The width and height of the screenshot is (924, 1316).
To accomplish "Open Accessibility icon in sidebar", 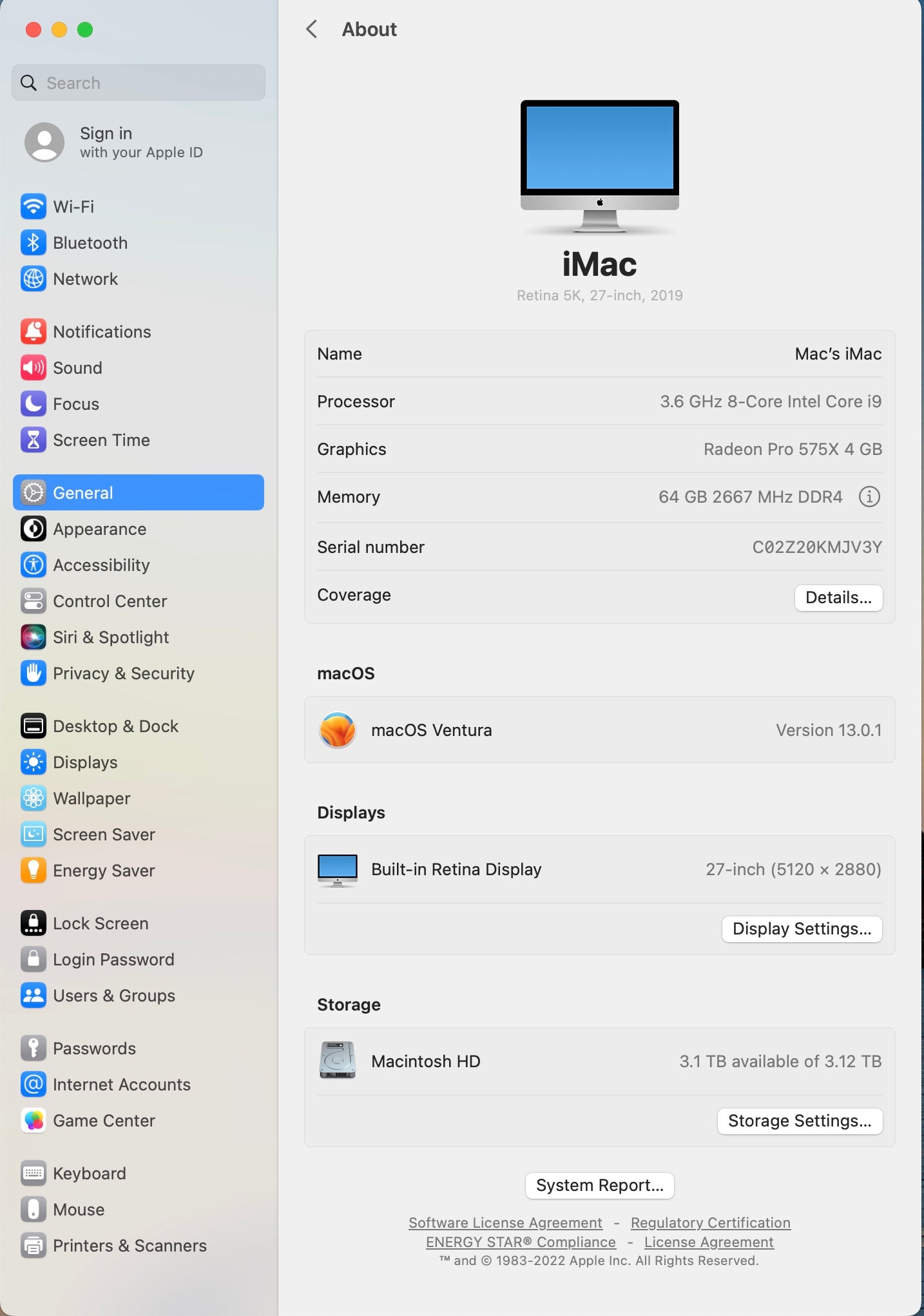I will pos(34,565).
